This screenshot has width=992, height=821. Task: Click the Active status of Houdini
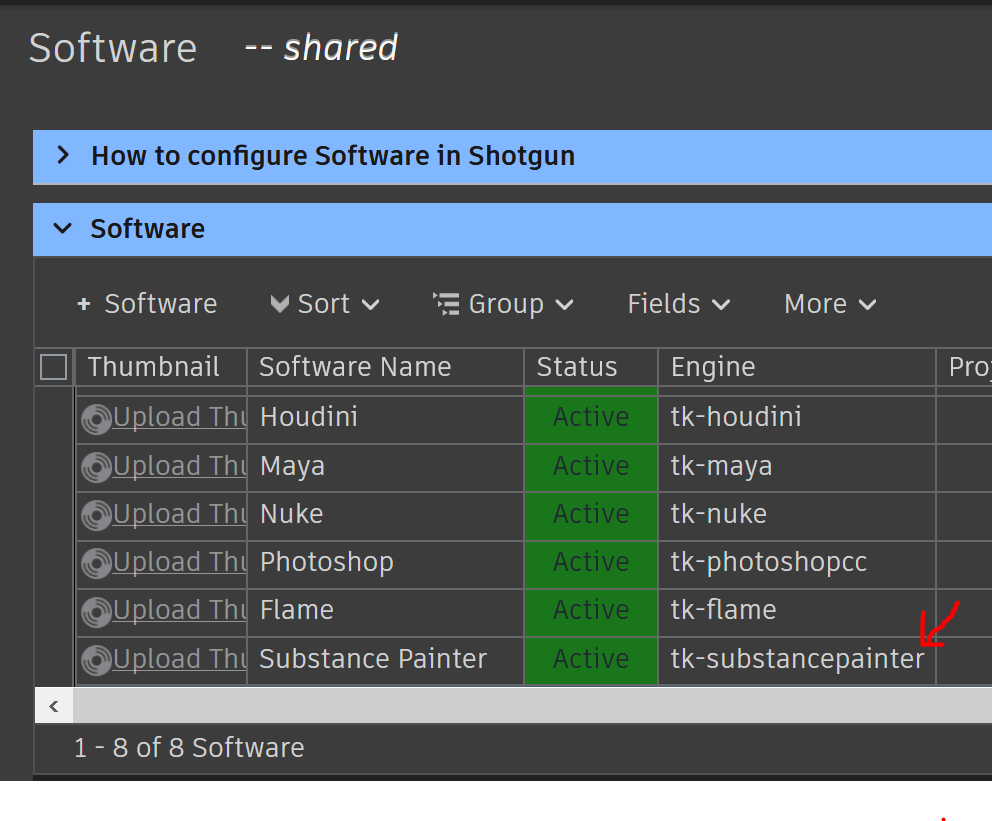tap(592, 419)
